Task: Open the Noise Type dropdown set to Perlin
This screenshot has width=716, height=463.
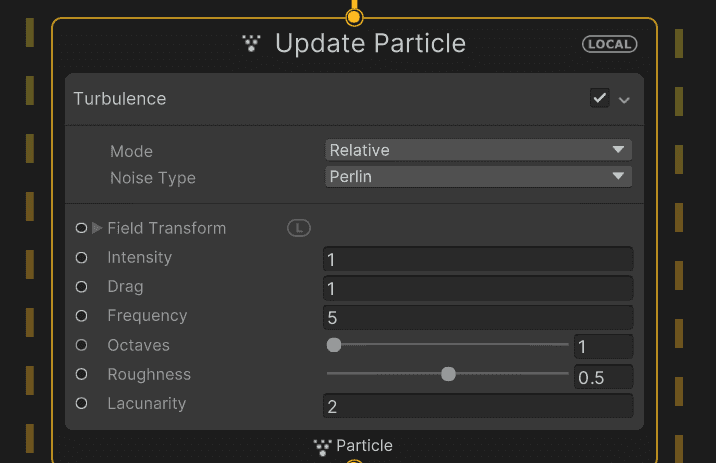Action: pyautogui.click(x=478, y=177)
